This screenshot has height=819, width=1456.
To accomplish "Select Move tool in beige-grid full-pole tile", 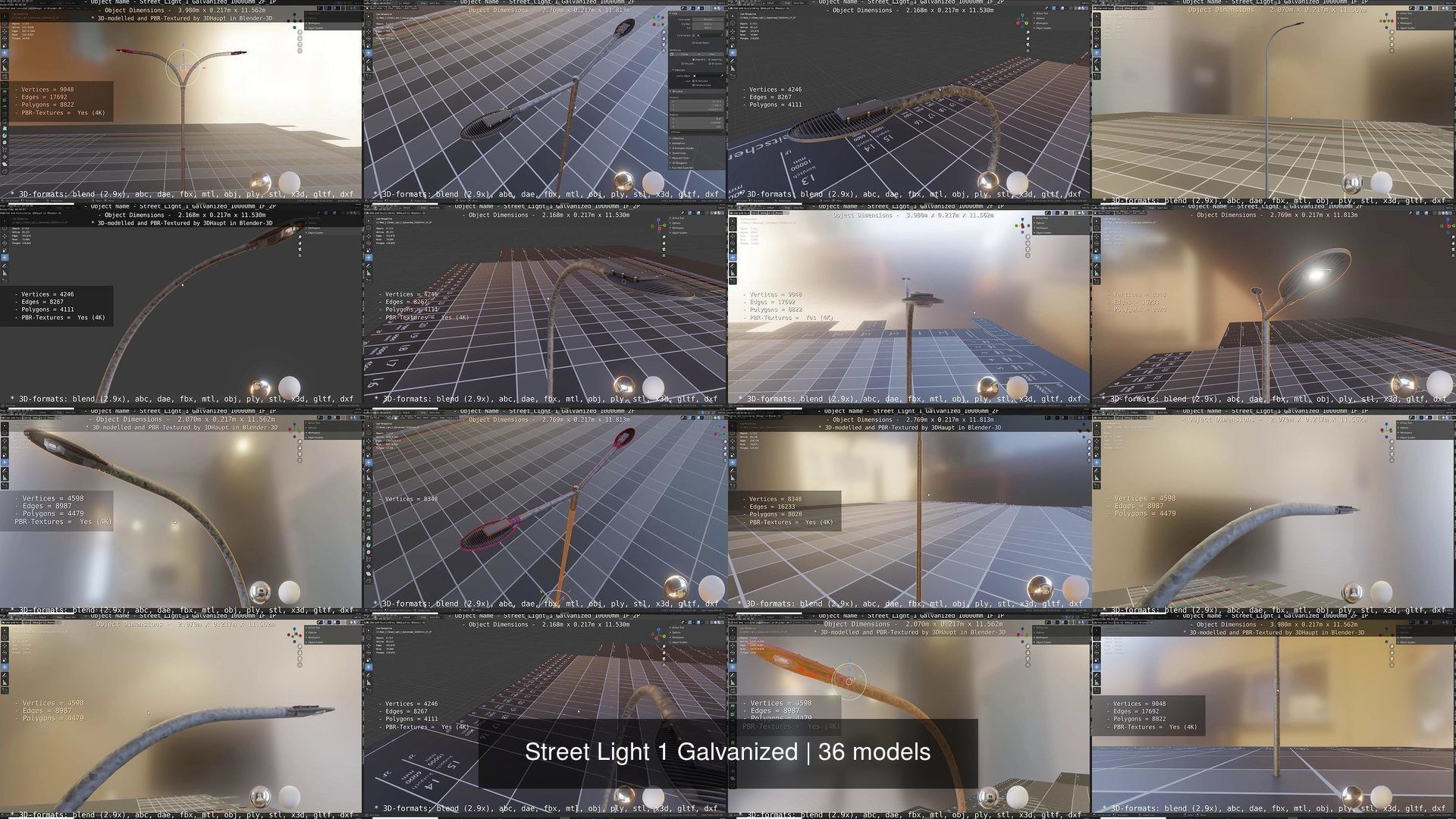I will tap(1097, 31).
